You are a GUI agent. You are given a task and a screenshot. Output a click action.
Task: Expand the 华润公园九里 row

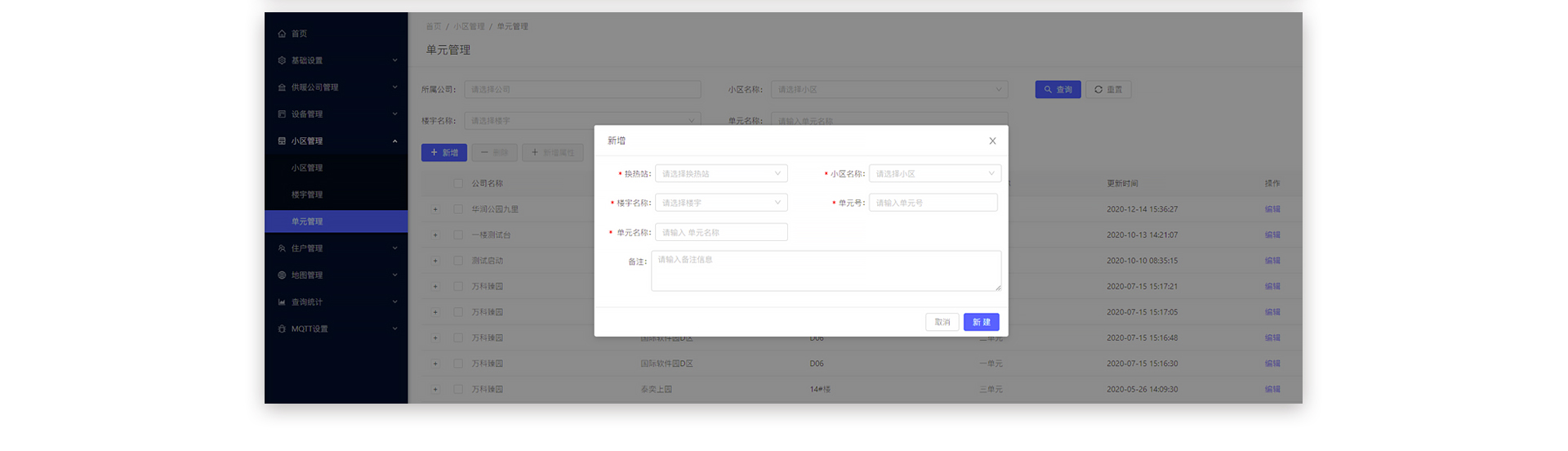[435, 209]
